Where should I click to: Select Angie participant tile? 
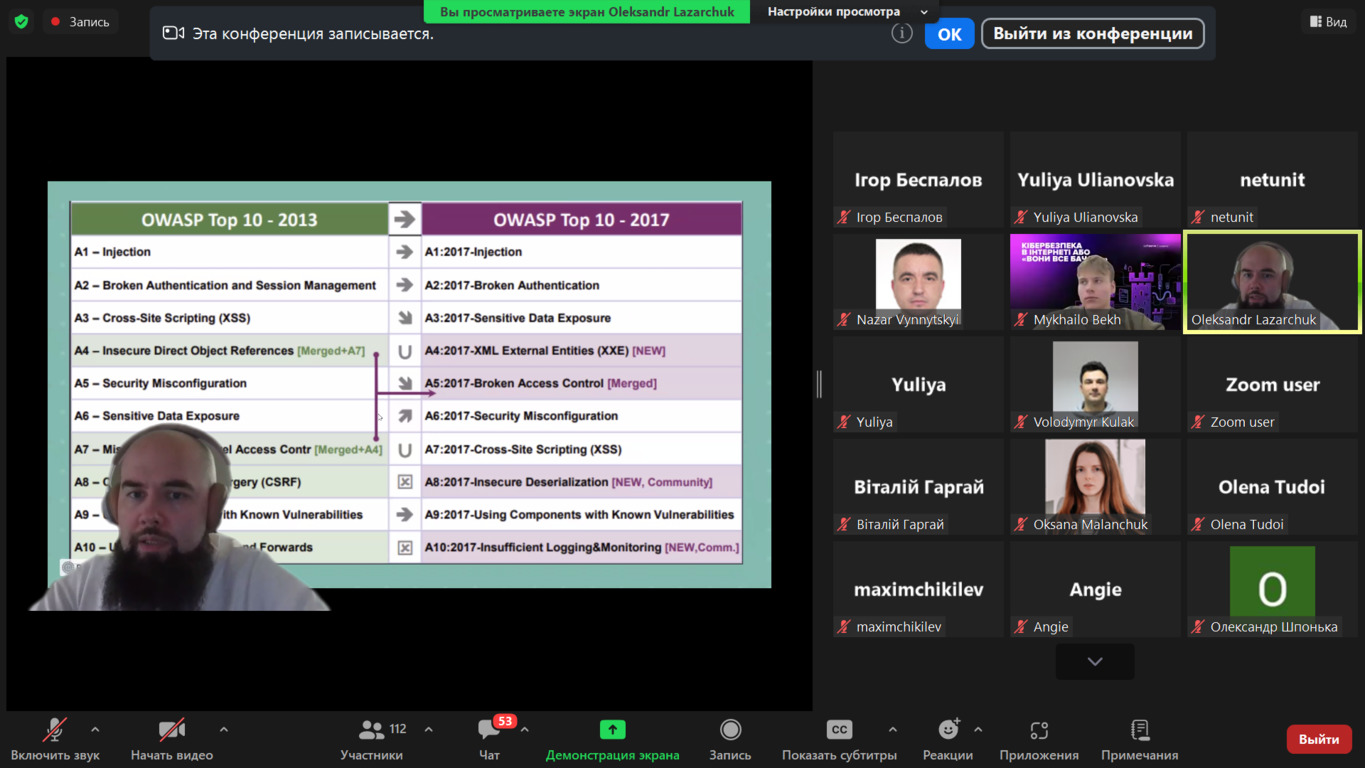click(1095, 590)
